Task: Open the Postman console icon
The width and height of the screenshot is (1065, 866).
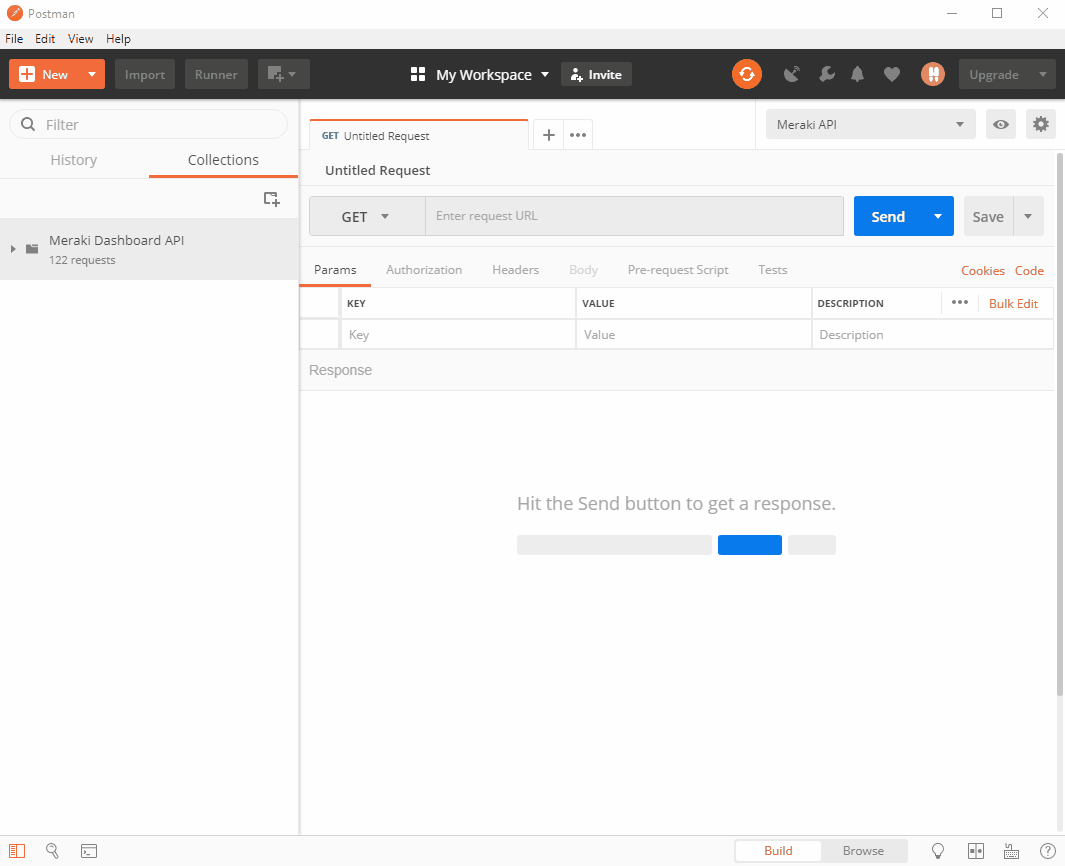Action: [x=89, y=851]
